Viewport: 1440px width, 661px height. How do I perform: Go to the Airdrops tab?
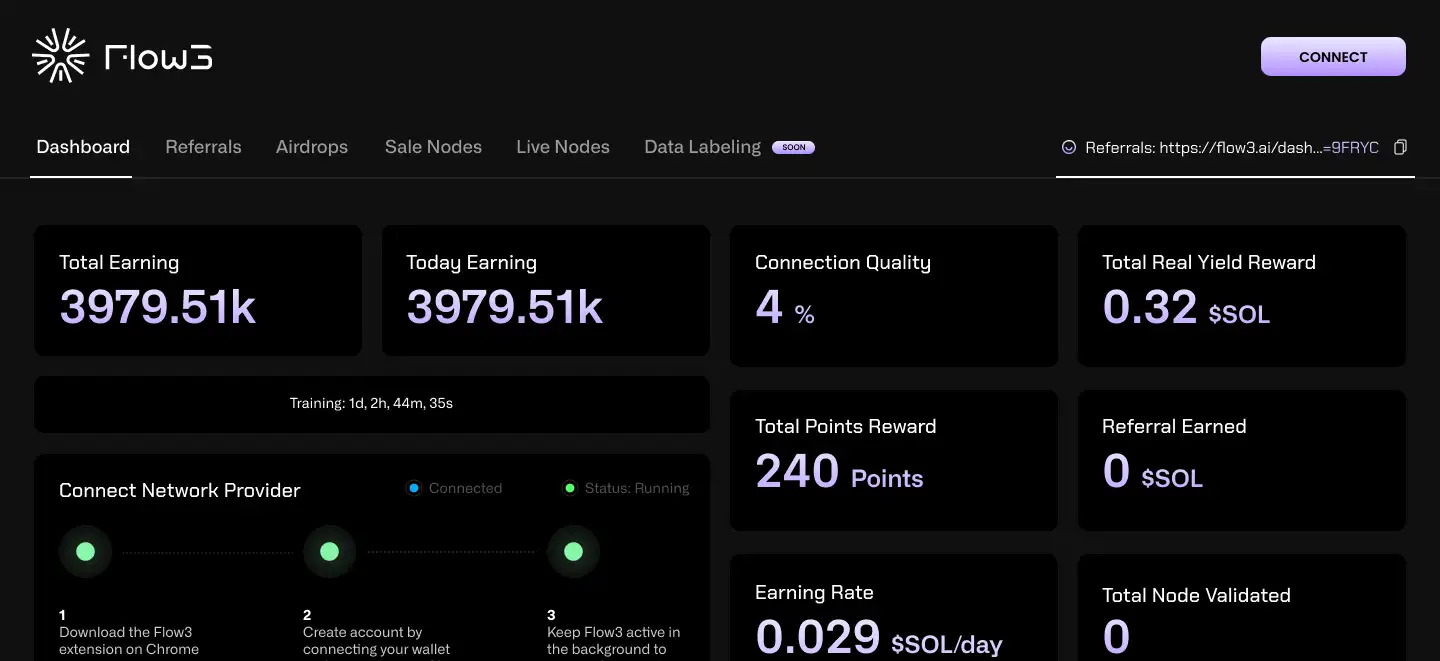pyautogui.click(x=312, y=147)
